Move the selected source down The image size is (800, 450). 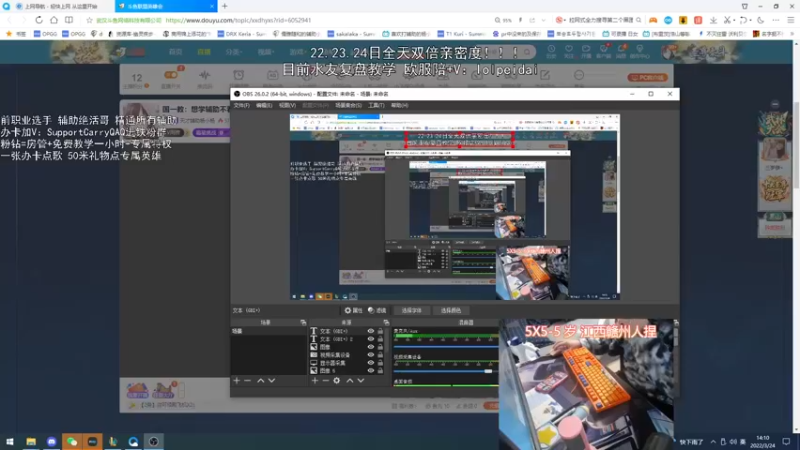(361, 381)
